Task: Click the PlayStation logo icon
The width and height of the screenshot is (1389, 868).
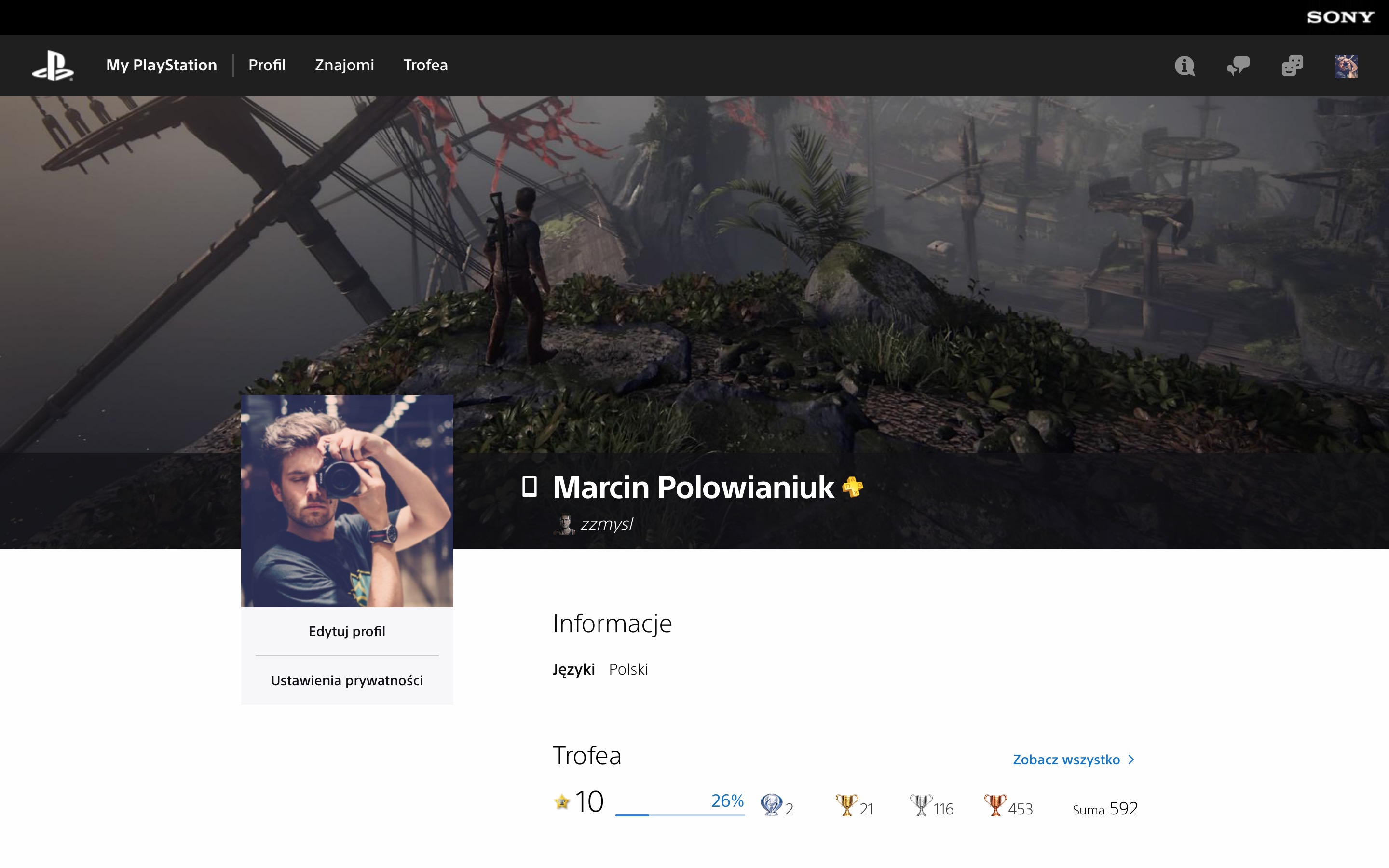Action: 53,66
